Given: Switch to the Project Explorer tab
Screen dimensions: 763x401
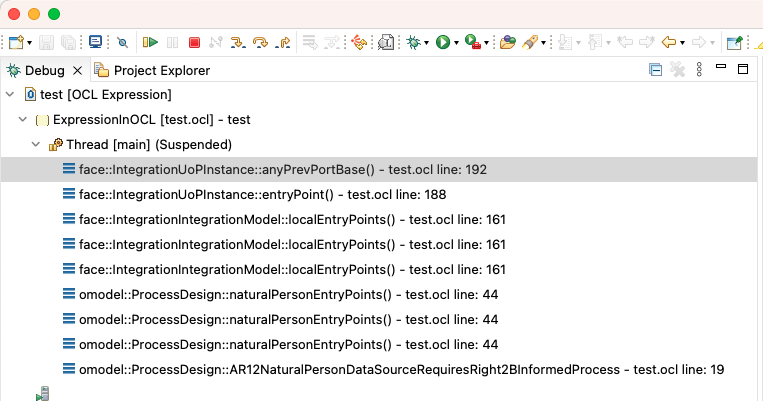Looking at the screenshot, I should pyautogui.click(x=152, y=71).
